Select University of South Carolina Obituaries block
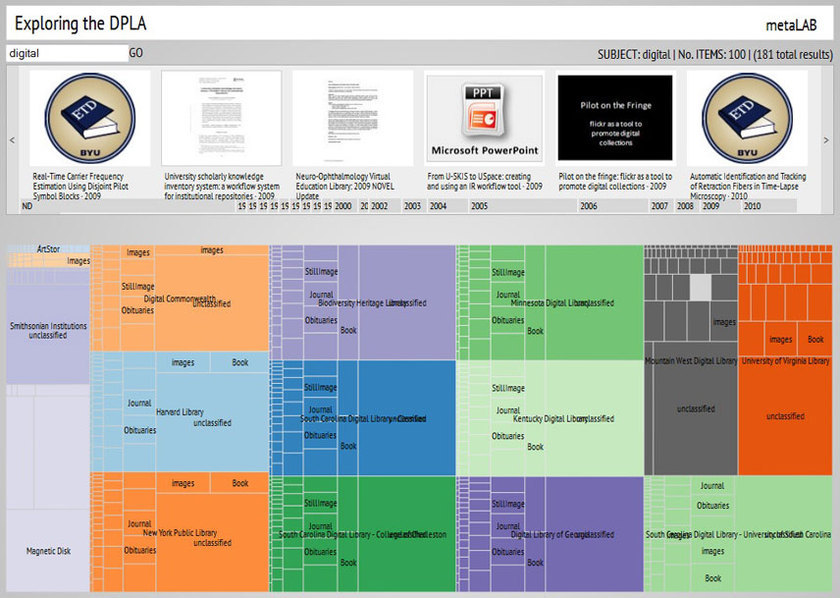The height and width of the screenshot is (598, 840). coord(712,505)
